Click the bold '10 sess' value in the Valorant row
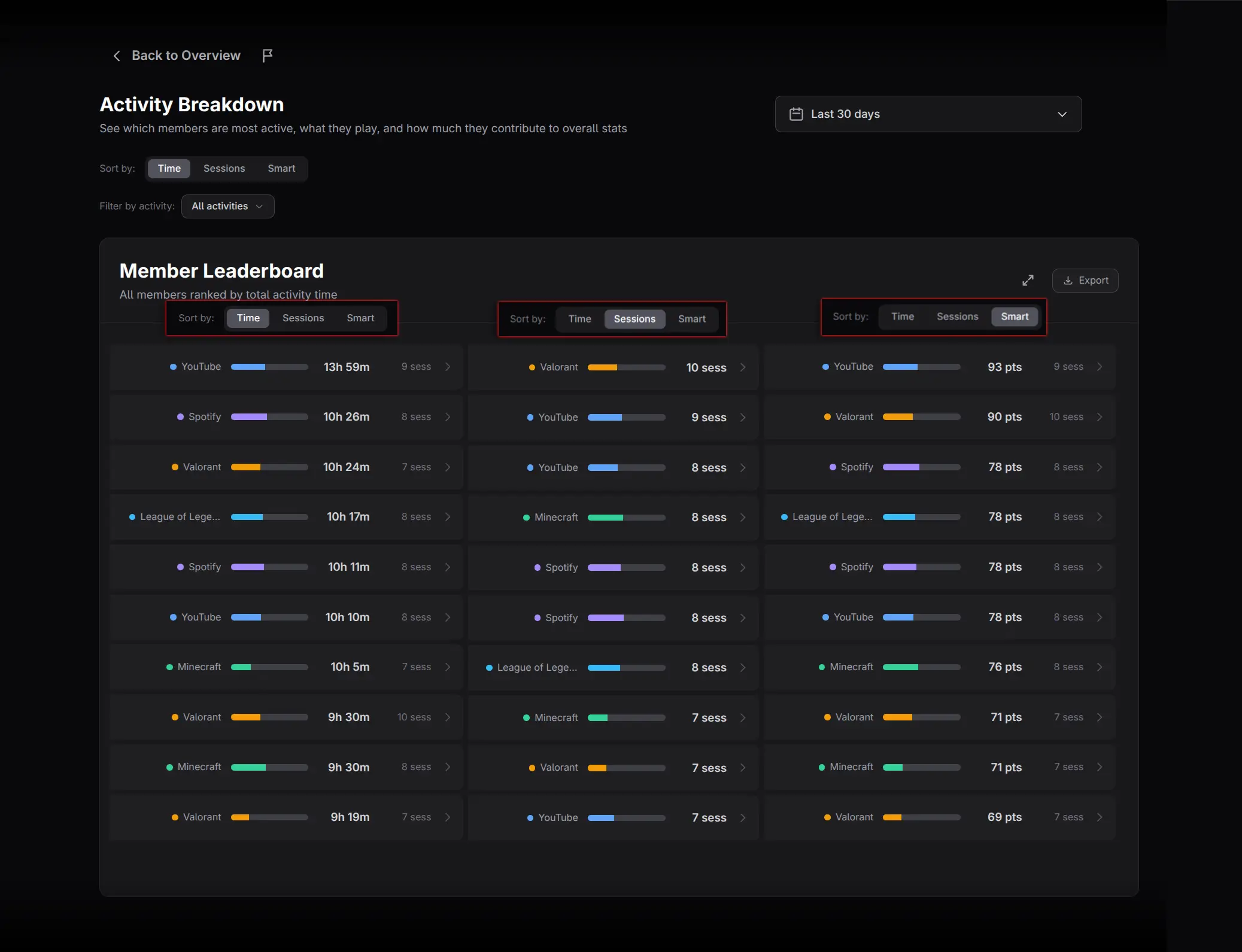 click(706, 367)
